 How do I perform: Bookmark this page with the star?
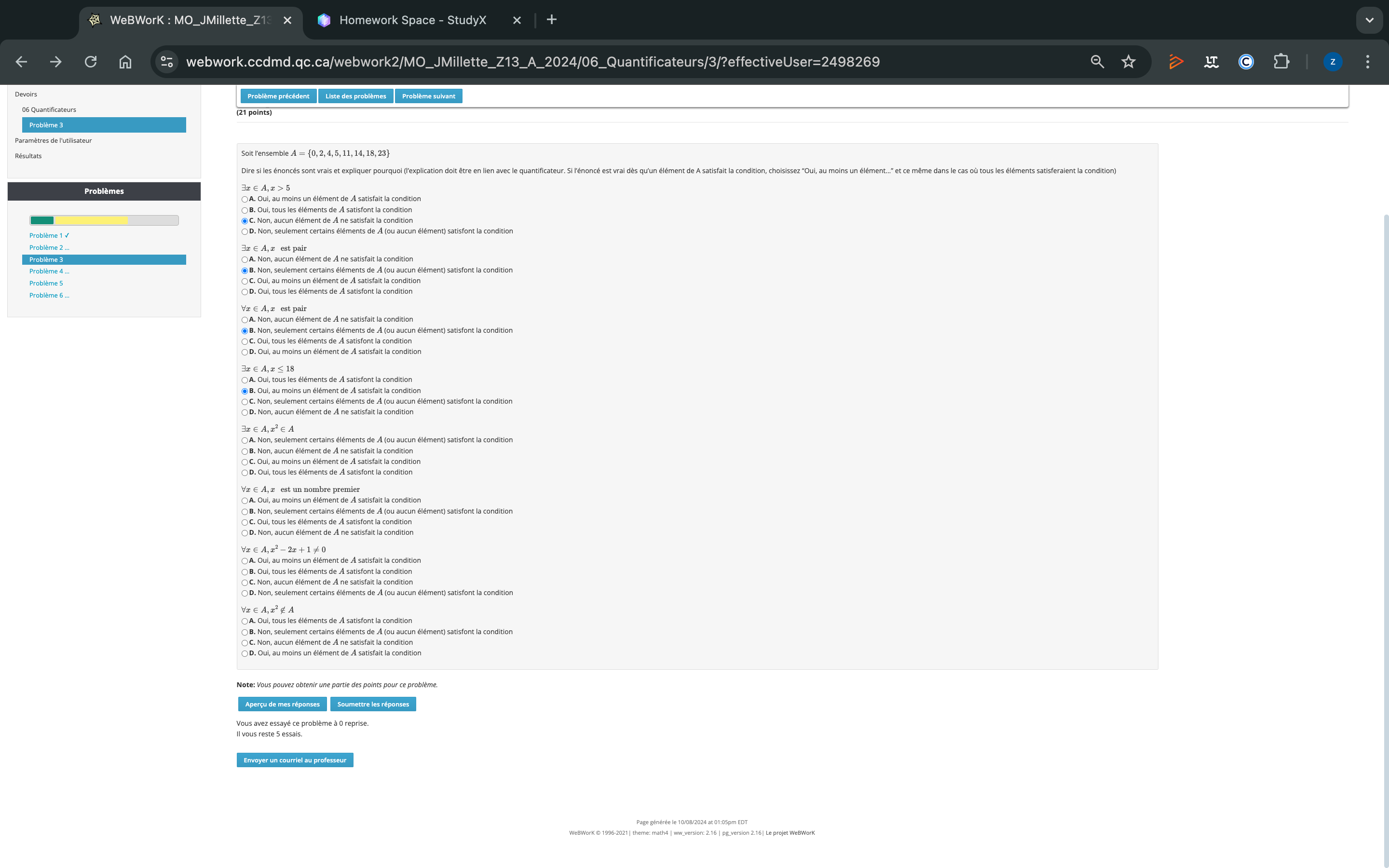1129,62
